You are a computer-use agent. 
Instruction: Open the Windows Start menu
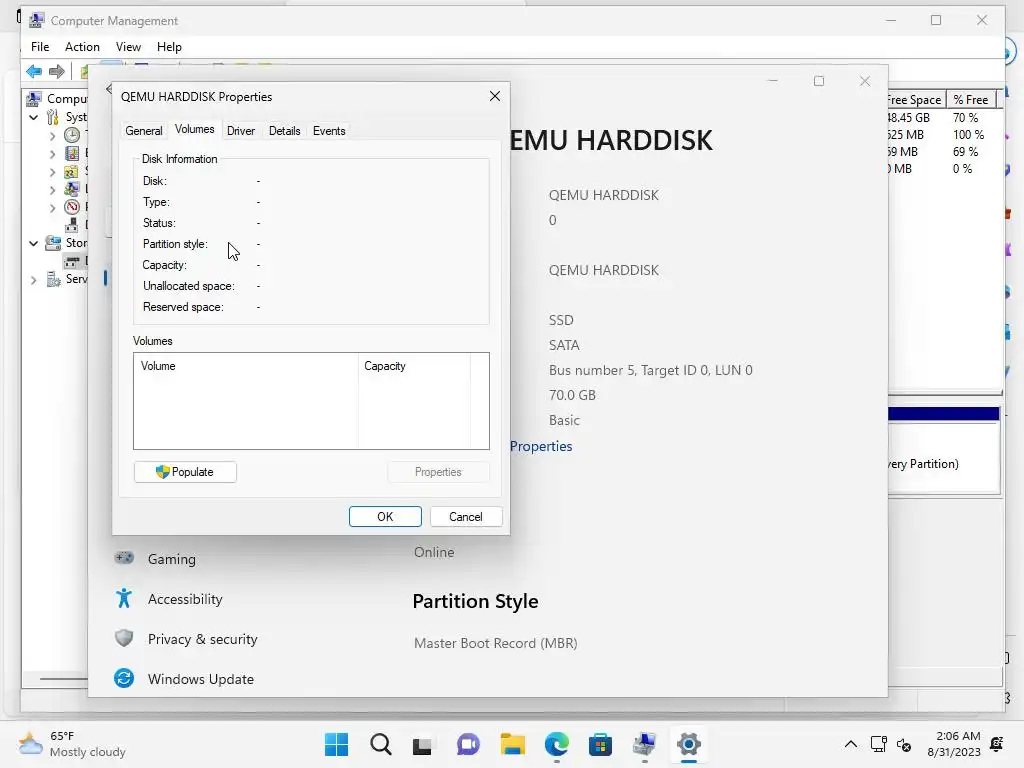[x=336, y=744]
